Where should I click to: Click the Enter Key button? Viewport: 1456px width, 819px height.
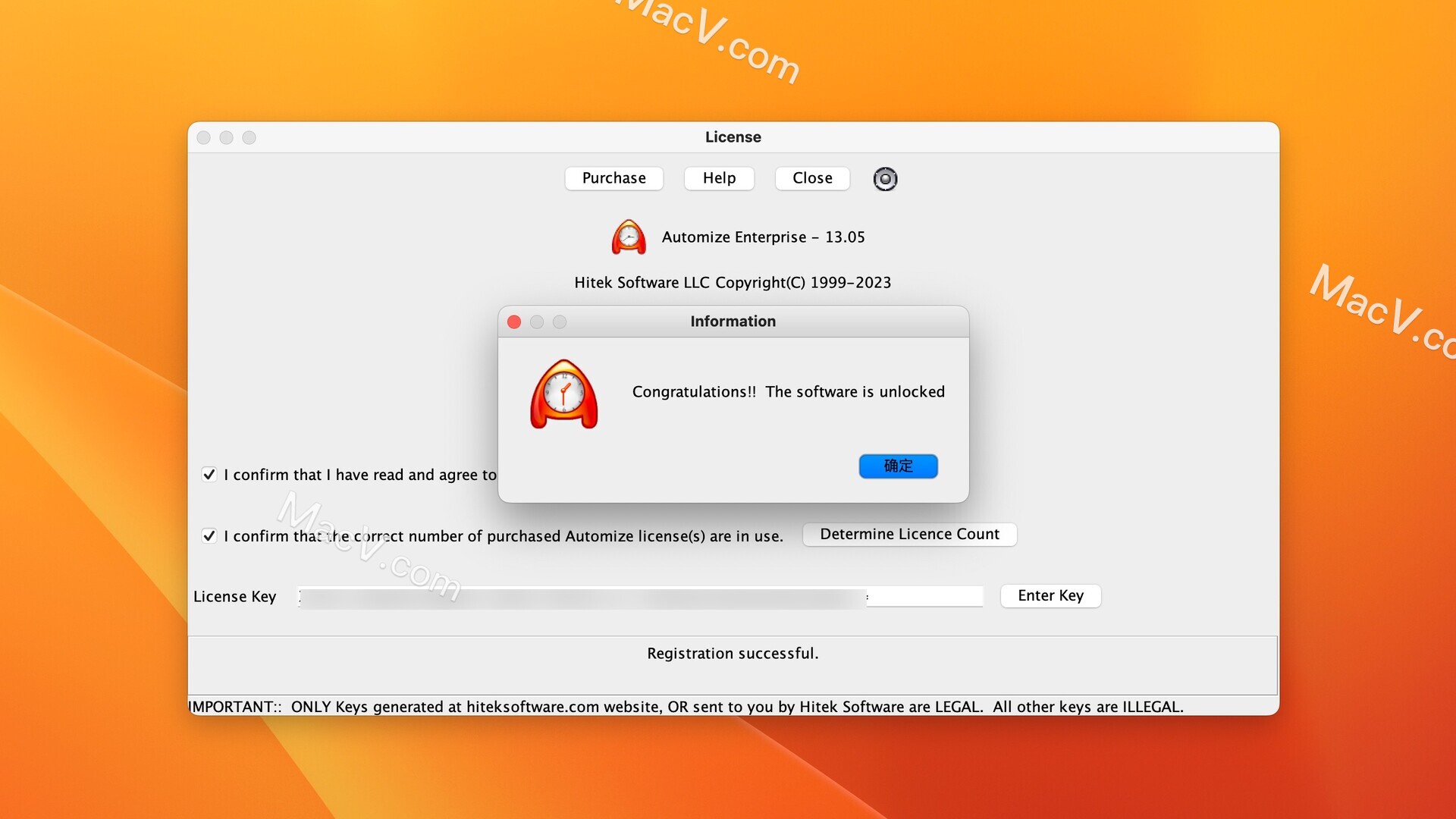[x=1050, y=595]
